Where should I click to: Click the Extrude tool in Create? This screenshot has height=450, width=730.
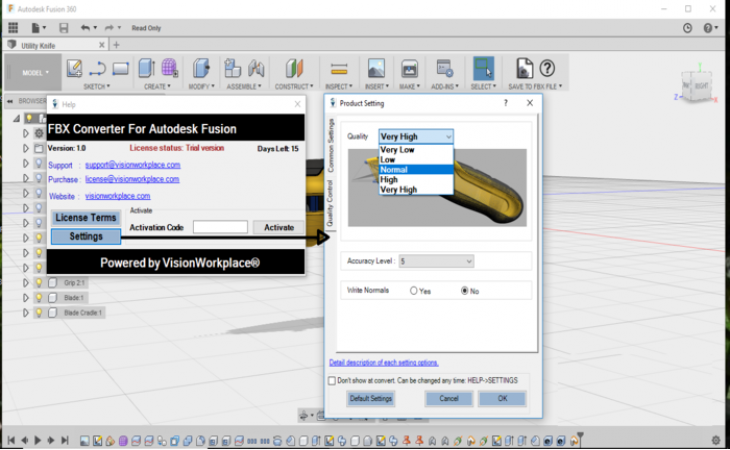point(147,68)
